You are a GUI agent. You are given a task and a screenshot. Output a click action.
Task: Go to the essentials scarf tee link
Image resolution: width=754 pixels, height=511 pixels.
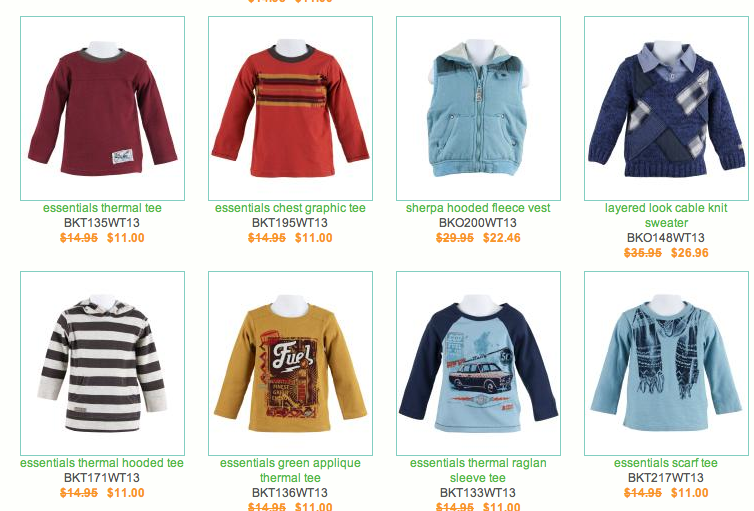(x=666, y=463)
